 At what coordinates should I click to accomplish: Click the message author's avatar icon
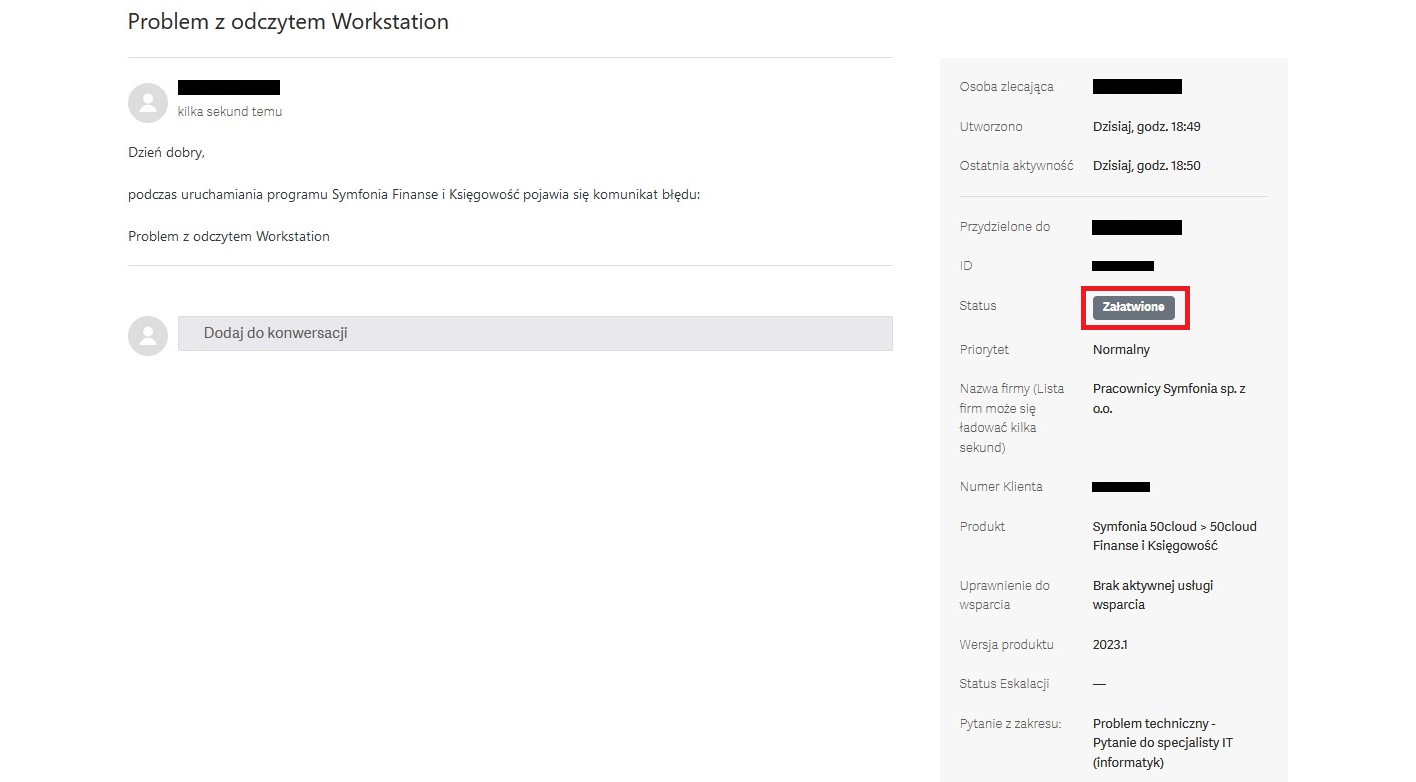(x=148, y=103)
